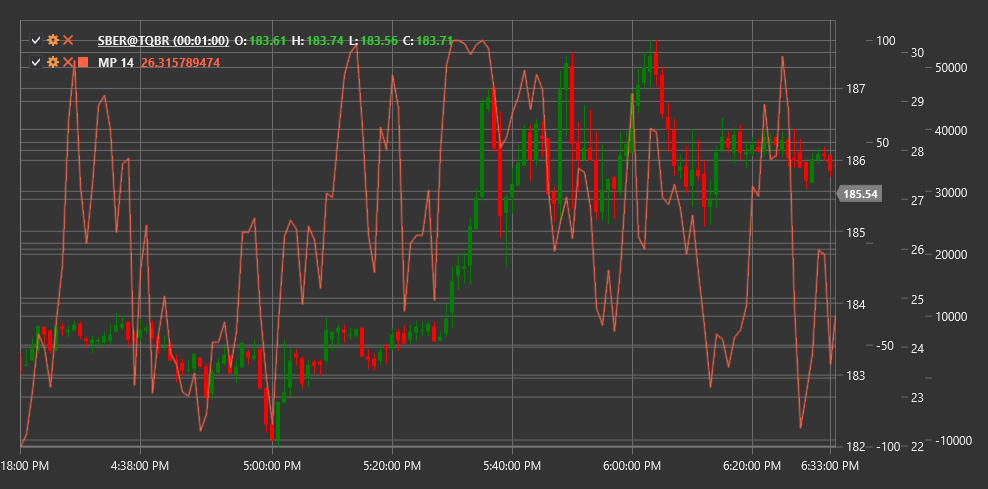Viewport: 988px width, 489px height.
Task: Click the SBER@TQBR (00:01:00) link
Action: click(x=163, y=41)
